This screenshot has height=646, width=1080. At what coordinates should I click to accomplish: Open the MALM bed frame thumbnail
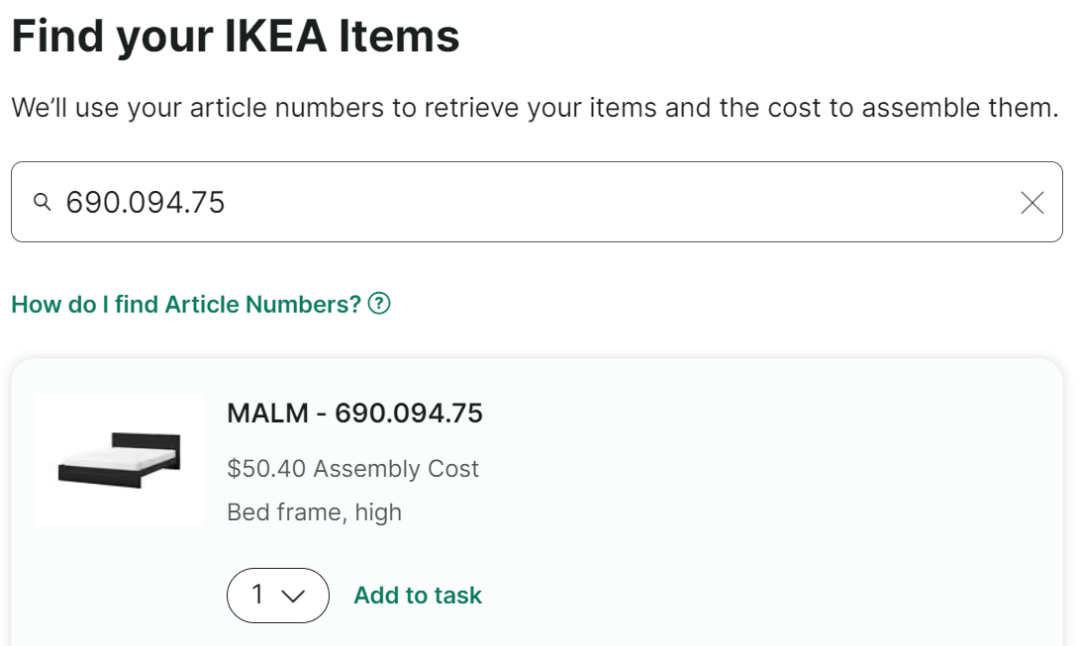point(119,460)
